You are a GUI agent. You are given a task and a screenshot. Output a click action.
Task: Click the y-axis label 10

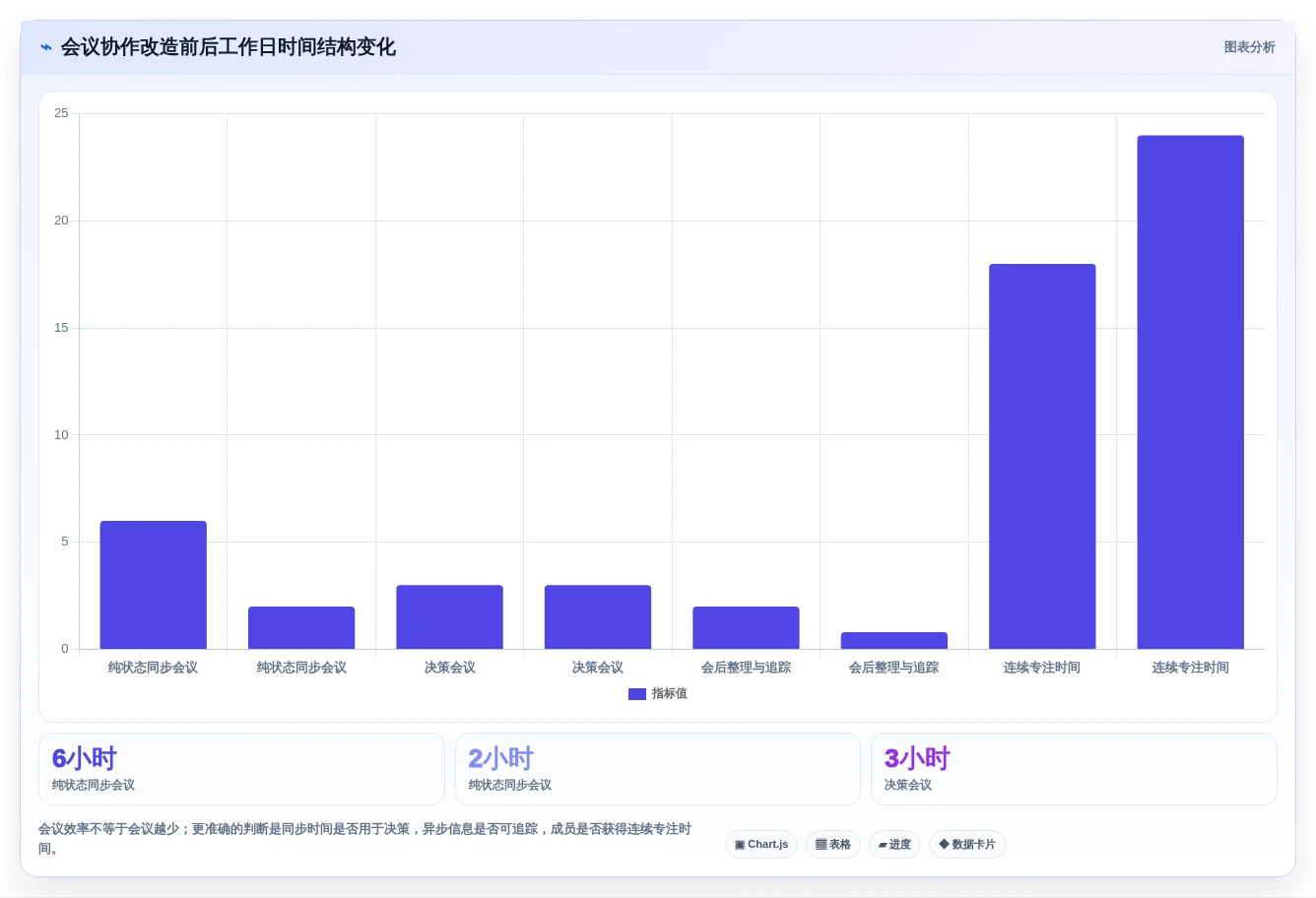[x=61, y=435]
